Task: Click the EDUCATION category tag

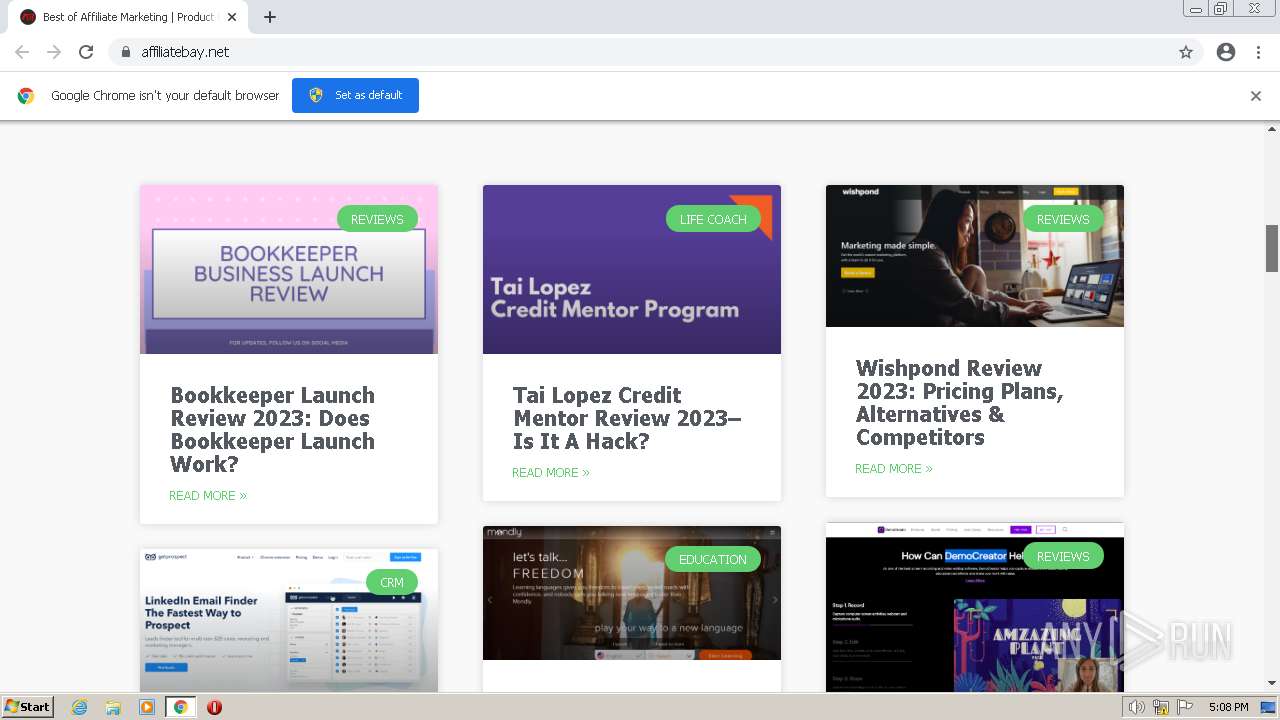Action: pyautogui.click(x=713, y=559)
